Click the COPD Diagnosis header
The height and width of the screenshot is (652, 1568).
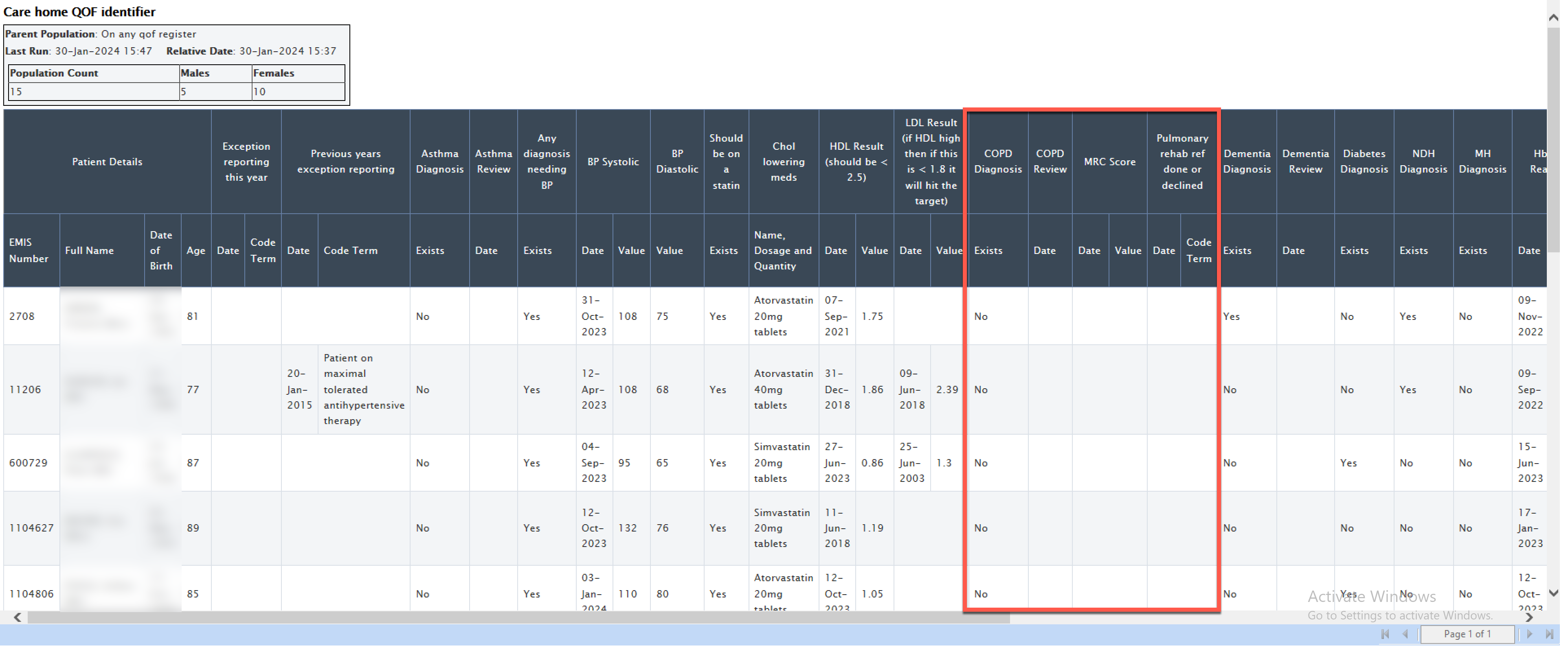[x=998, y=162]
